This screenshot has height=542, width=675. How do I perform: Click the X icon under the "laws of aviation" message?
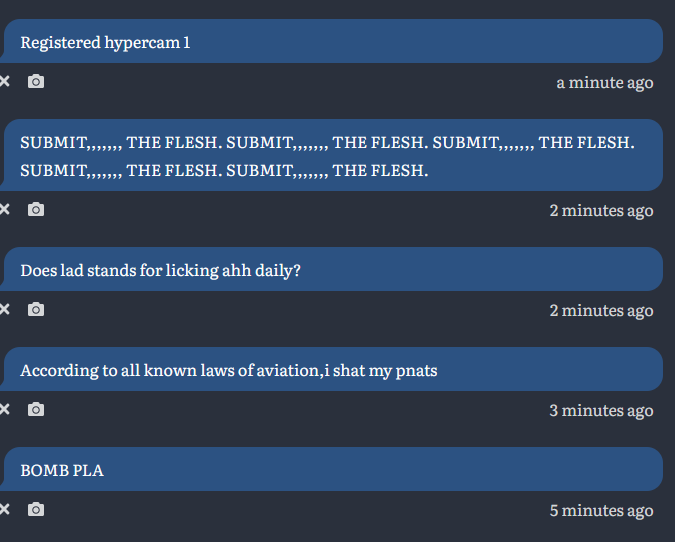5,409
